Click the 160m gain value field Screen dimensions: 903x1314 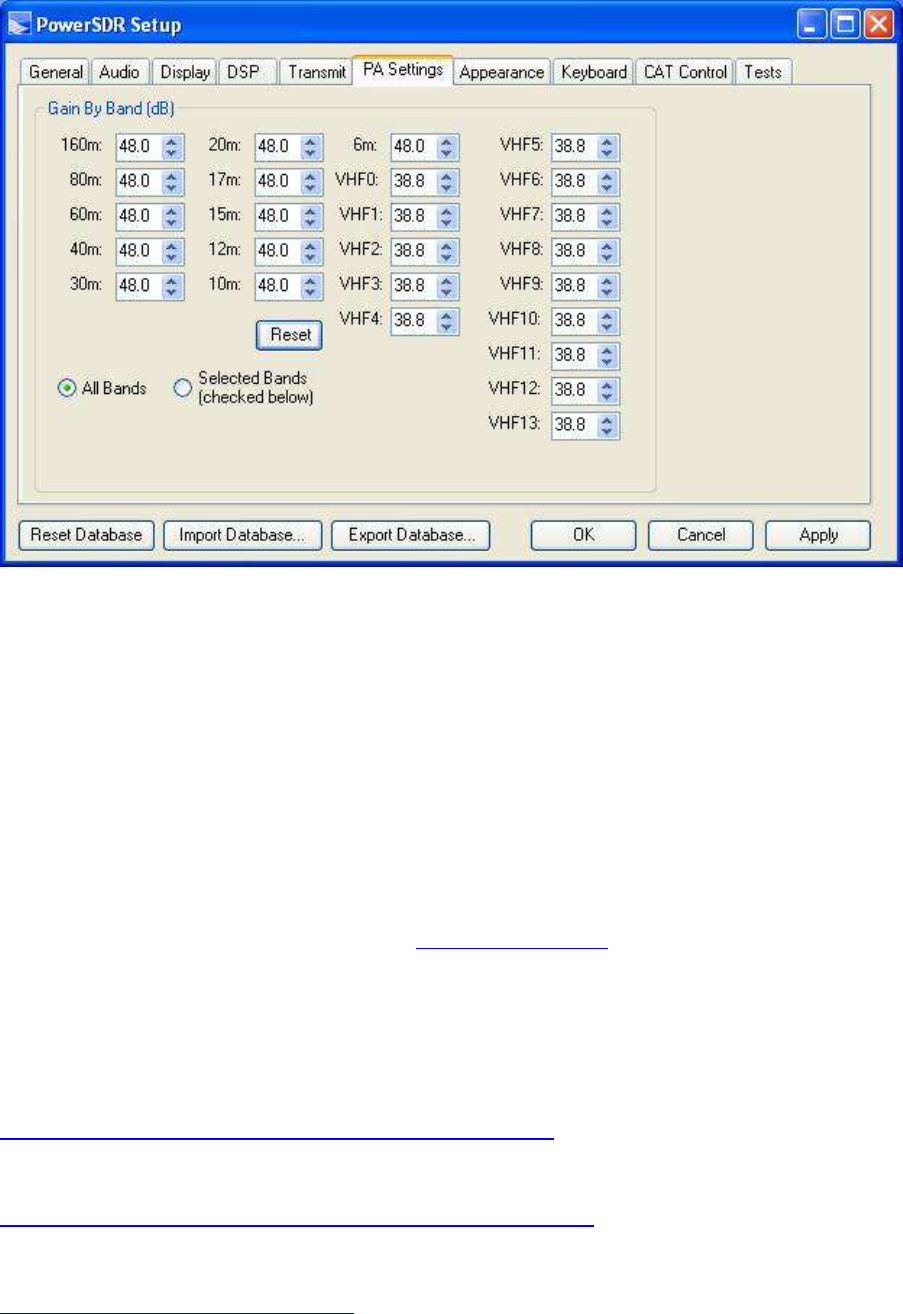pyautogui.click(x=139, y=147)
